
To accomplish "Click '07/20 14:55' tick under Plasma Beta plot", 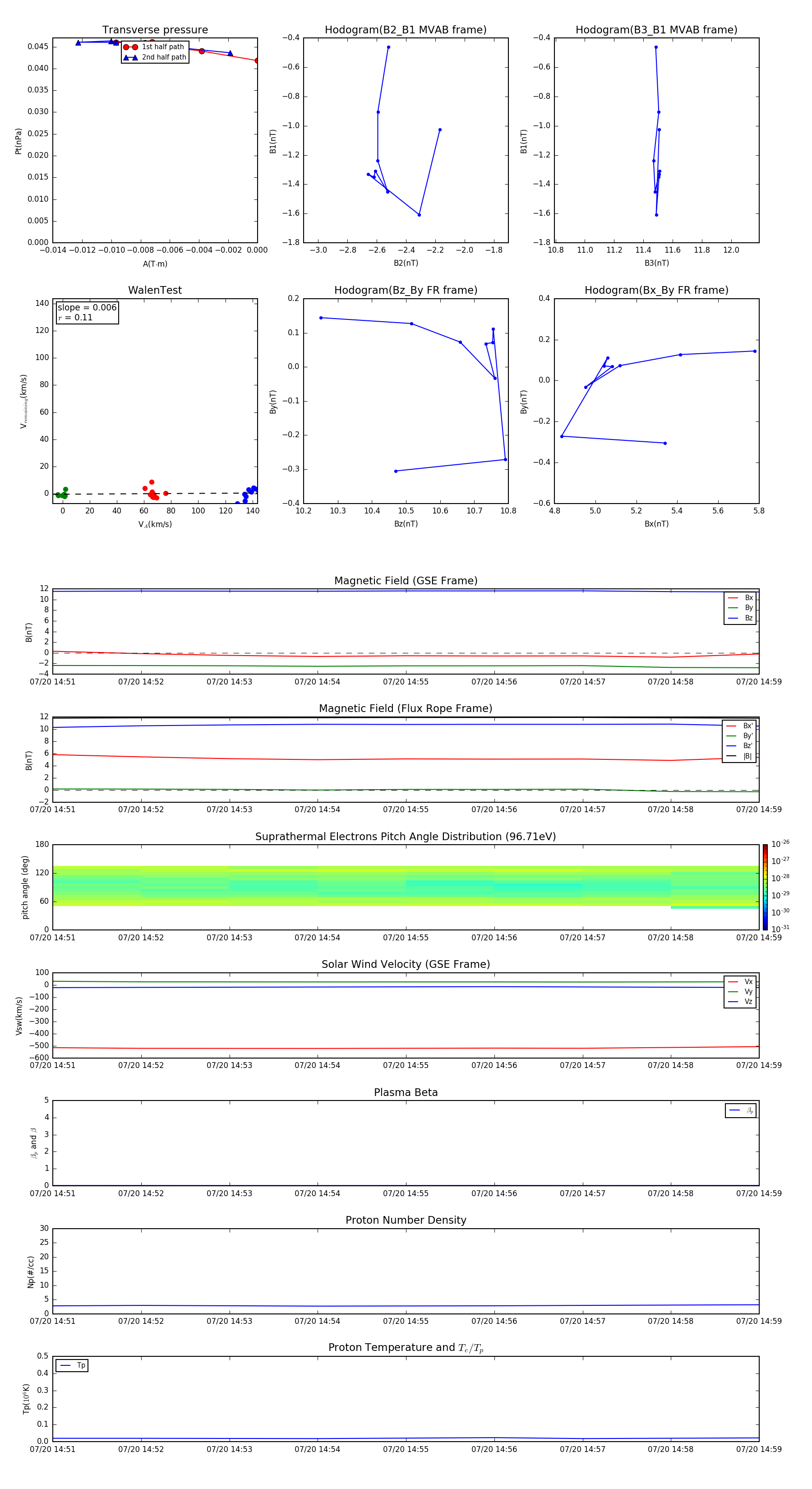I will tap(406, 1193).
